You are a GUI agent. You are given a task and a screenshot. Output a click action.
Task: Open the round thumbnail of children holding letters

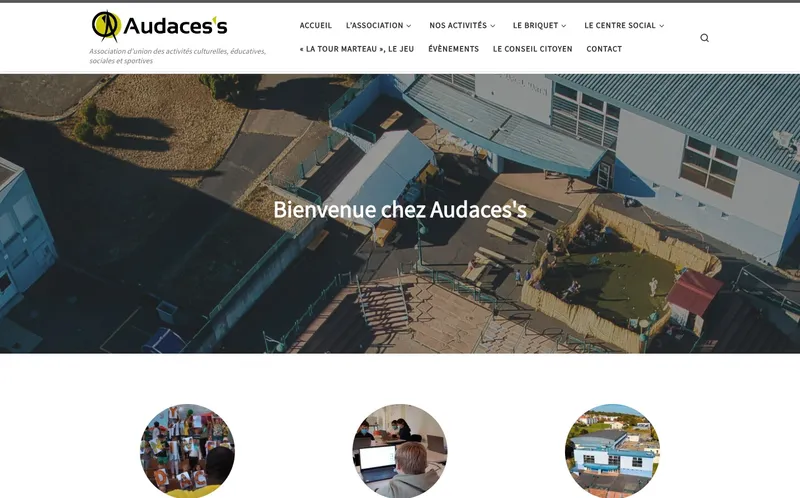(x=187, y=451)
